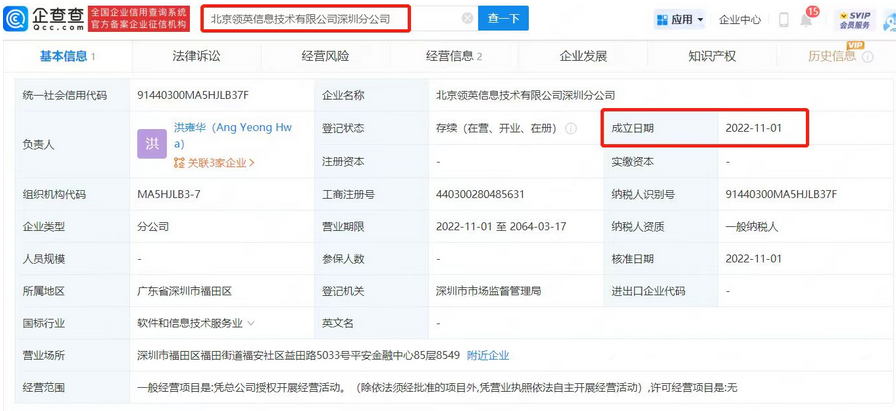Select 所属地区 广东省深圳市福田区
This screenshot has width=896, height=411.
(185, 292)
